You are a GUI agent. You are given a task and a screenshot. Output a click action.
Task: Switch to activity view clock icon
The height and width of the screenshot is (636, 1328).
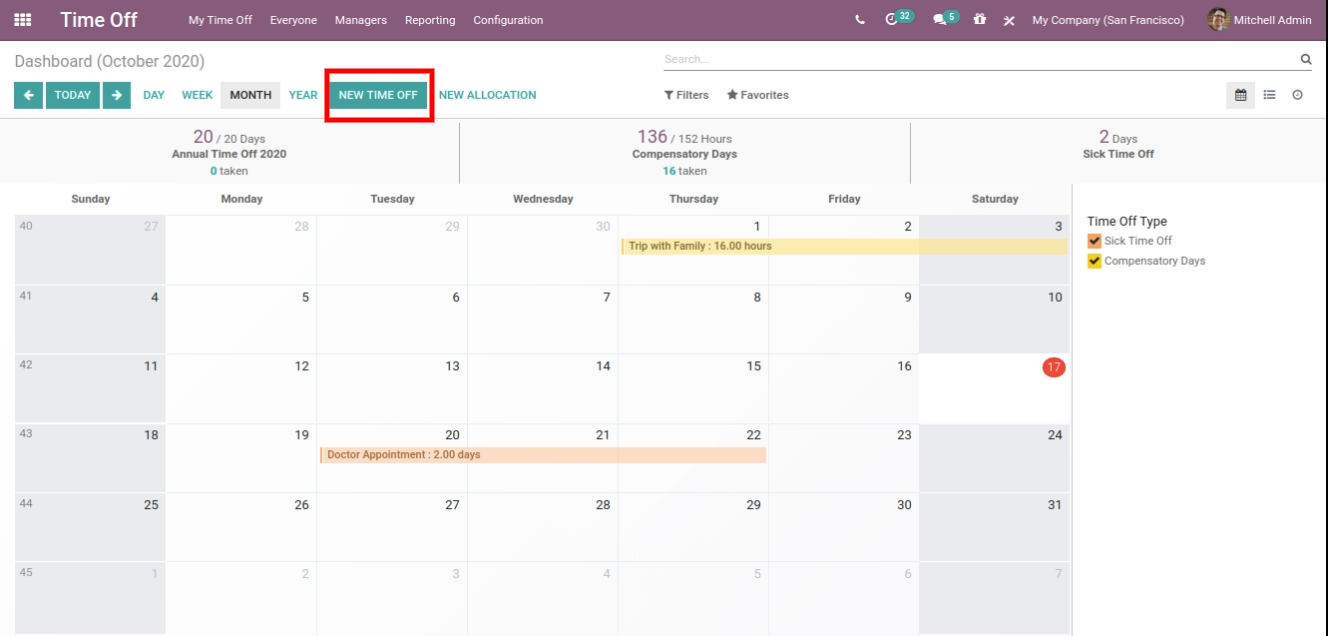(1297, 95)
